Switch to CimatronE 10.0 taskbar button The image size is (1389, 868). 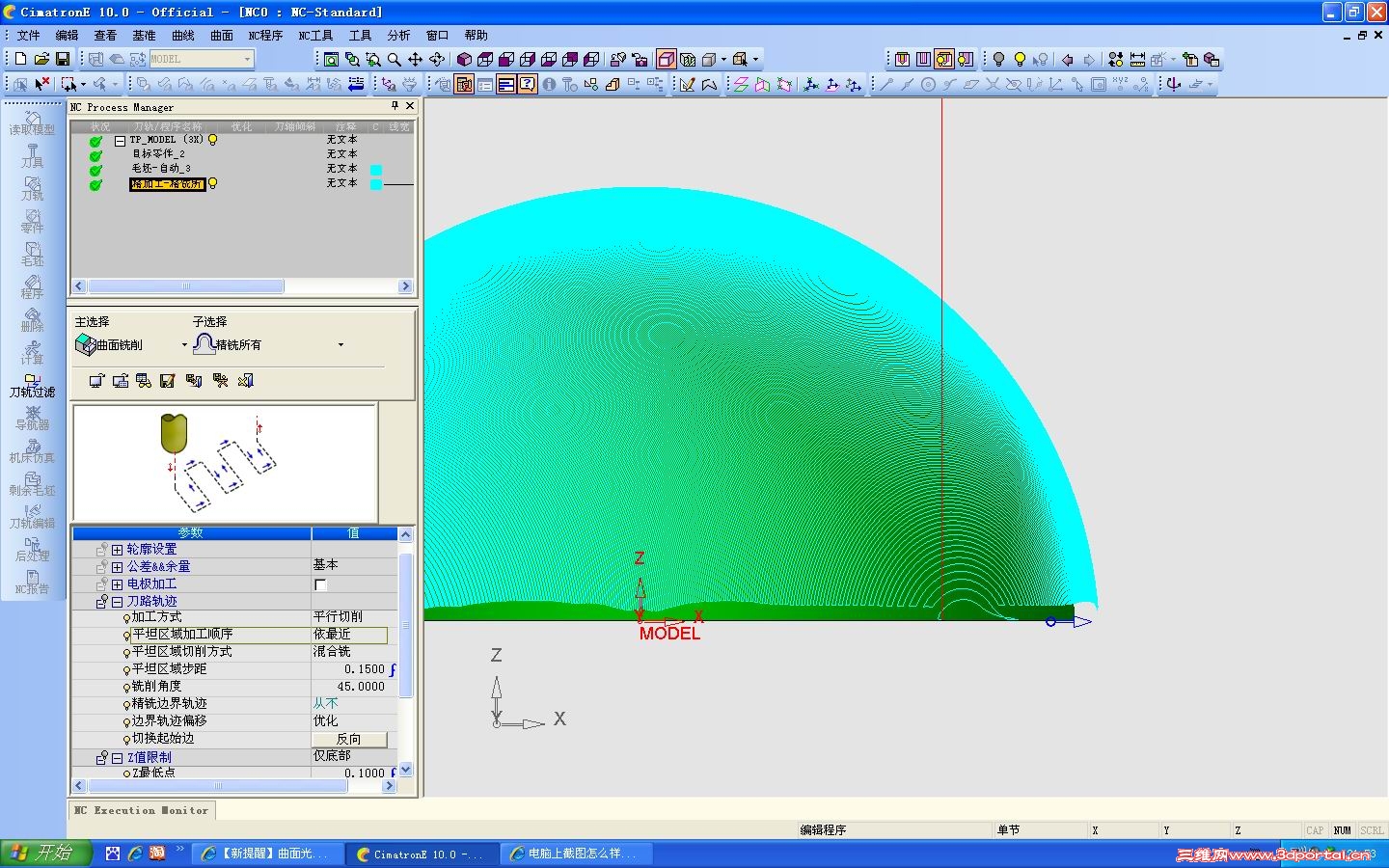(x=422, y=854)
